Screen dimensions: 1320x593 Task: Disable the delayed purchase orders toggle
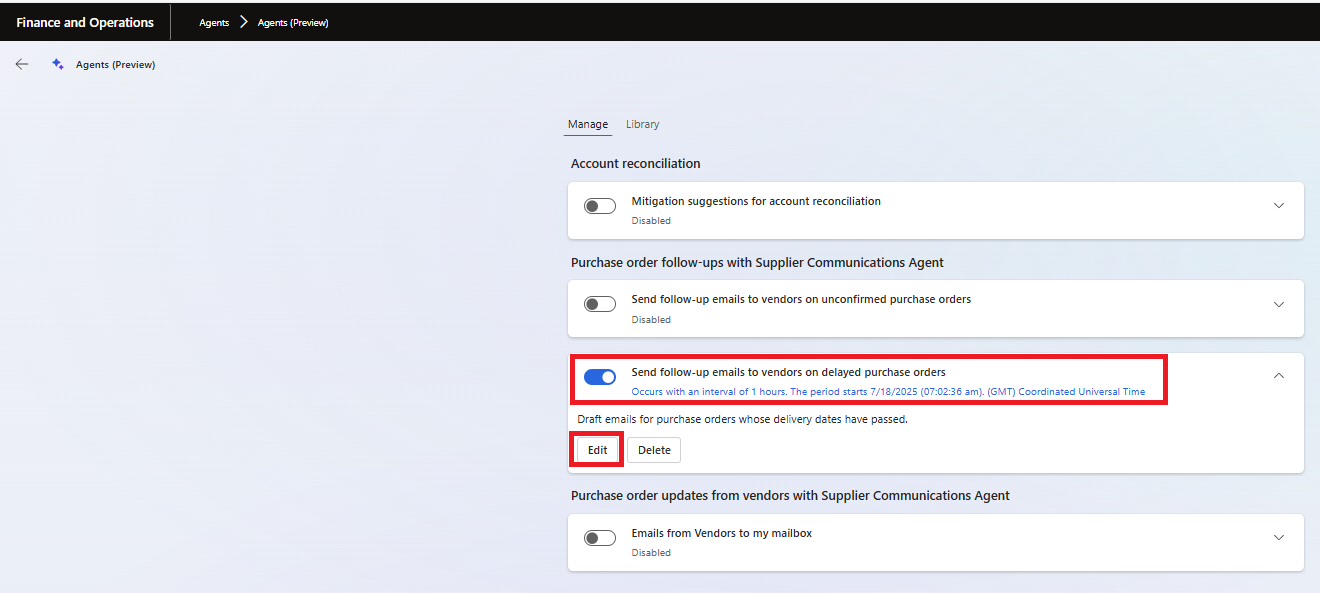pos(600,377)
